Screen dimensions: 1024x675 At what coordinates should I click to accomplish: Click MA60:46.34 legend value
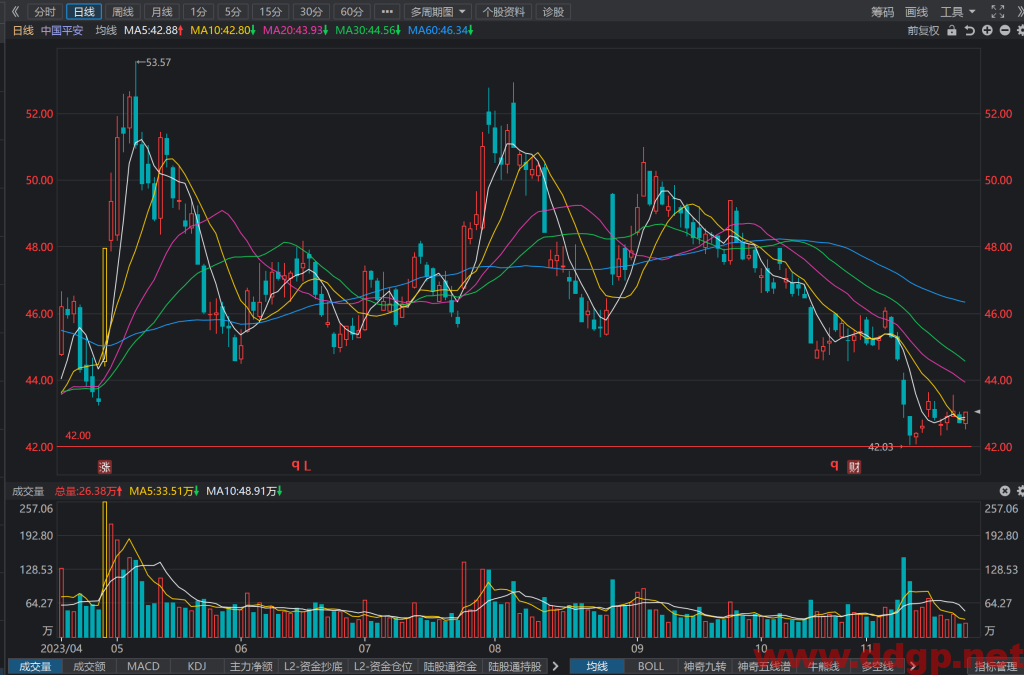[x=440, y=31]
